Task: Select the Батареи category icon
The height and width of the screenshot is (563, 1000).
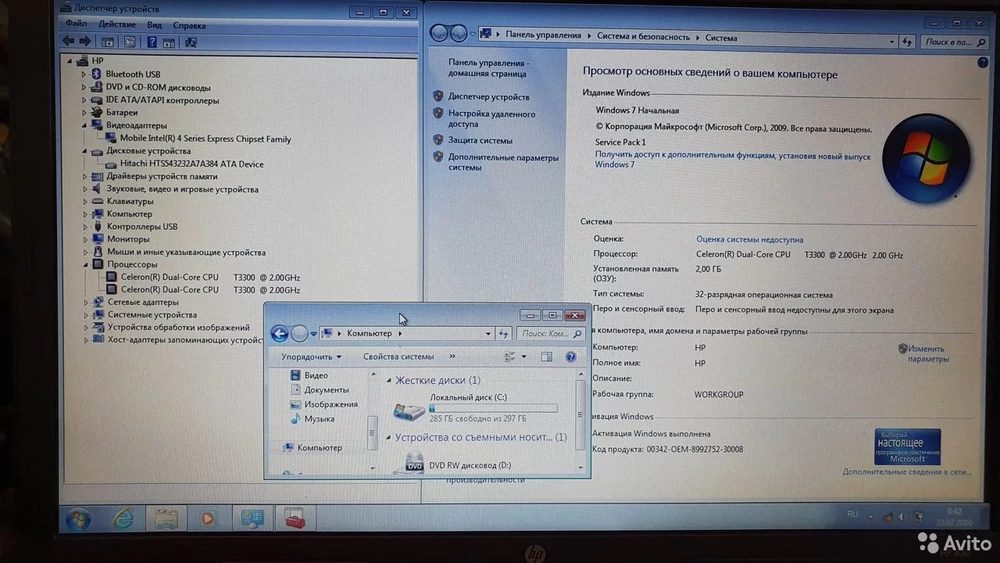Action: pyautogui.click(x=97, y=112)
